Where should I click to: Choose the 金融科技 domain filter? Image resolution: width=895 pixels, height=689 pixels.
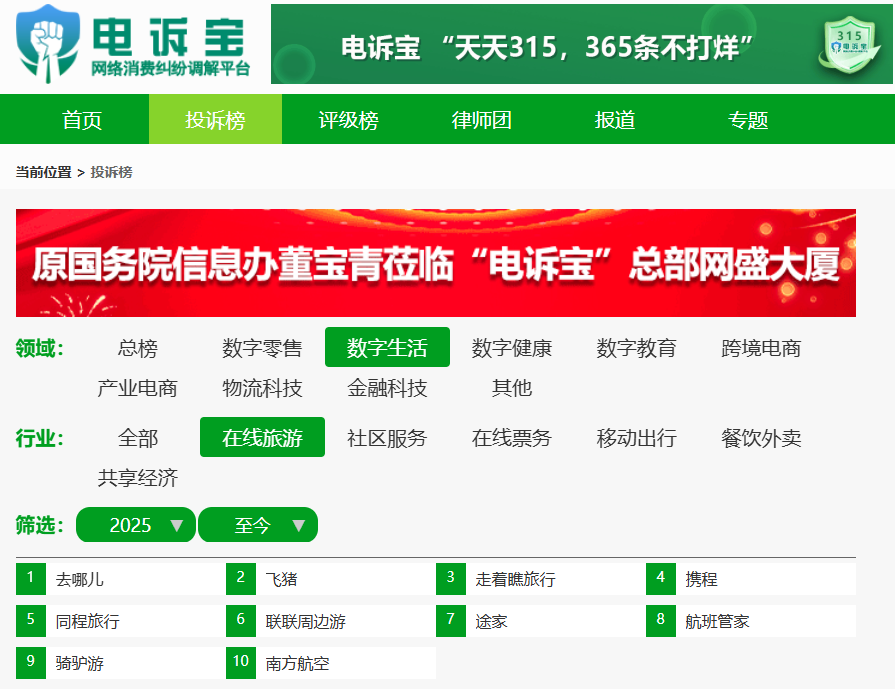387,388
